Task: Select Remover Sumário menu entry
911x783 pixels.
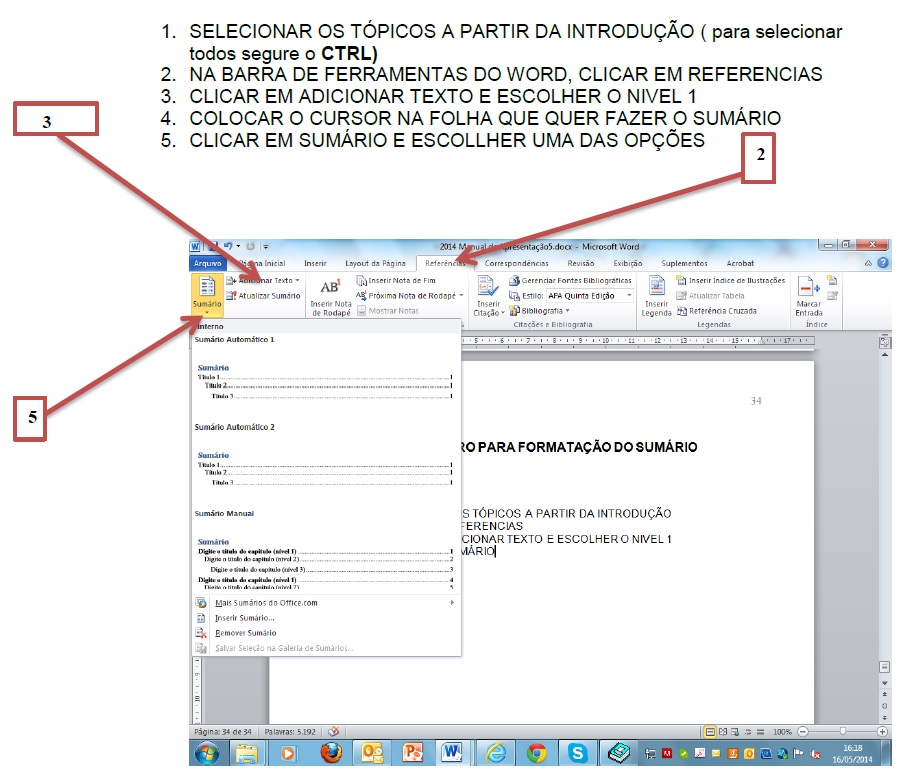Action: (245, 633)
